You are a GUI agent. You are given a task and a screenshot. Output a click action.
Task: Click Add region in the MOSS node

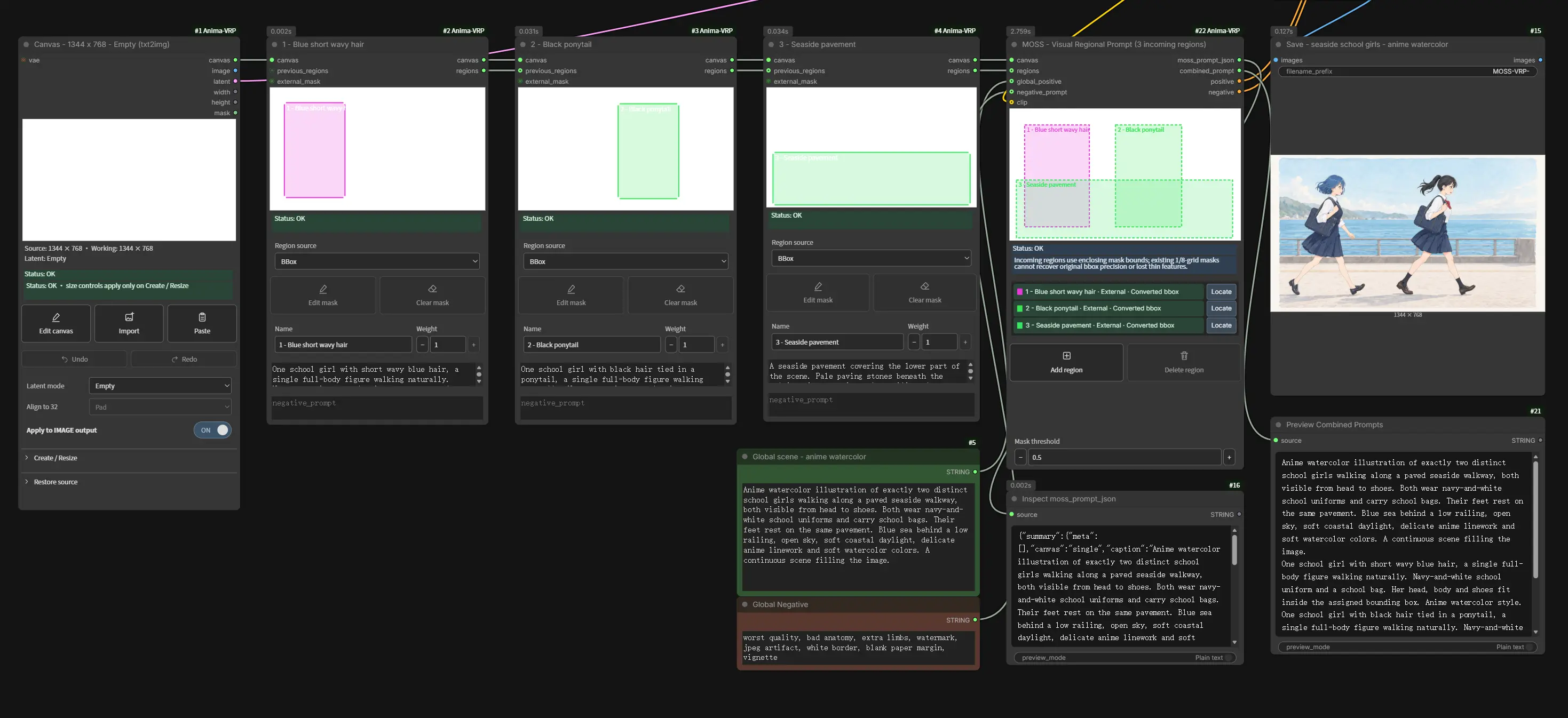1066,363
